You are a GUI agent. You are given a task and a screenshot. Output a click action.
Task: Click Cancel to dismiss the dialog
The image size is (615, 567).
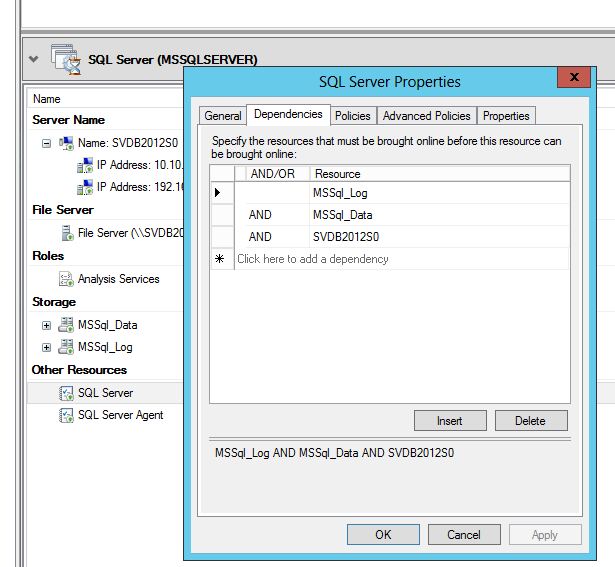(x=464, y=535)
